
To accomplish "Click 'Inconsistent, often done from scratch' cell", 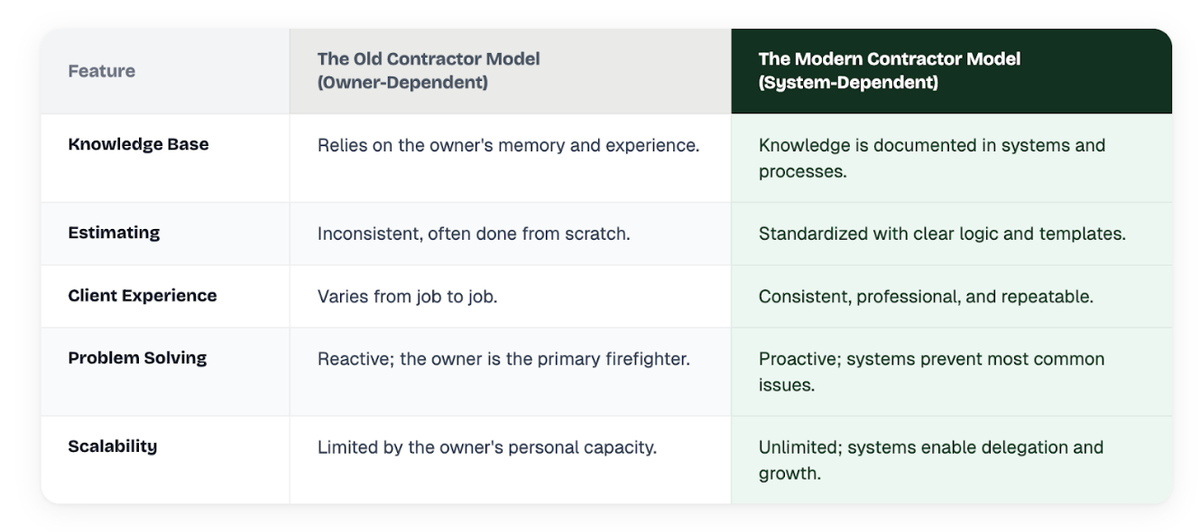I will point(473,233).
